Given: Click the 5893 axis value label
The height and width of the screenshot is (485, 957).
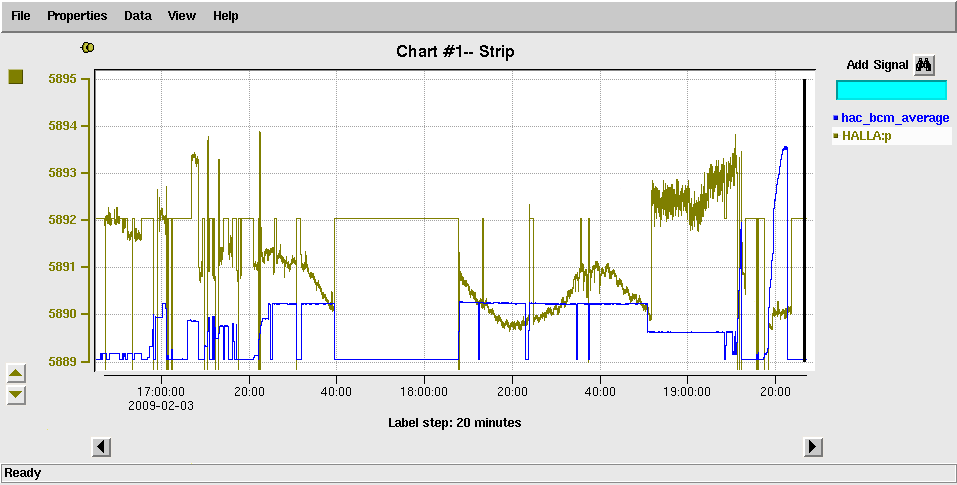Looking at the screenshot, I should pyautogui.click(x=62, y=173).
